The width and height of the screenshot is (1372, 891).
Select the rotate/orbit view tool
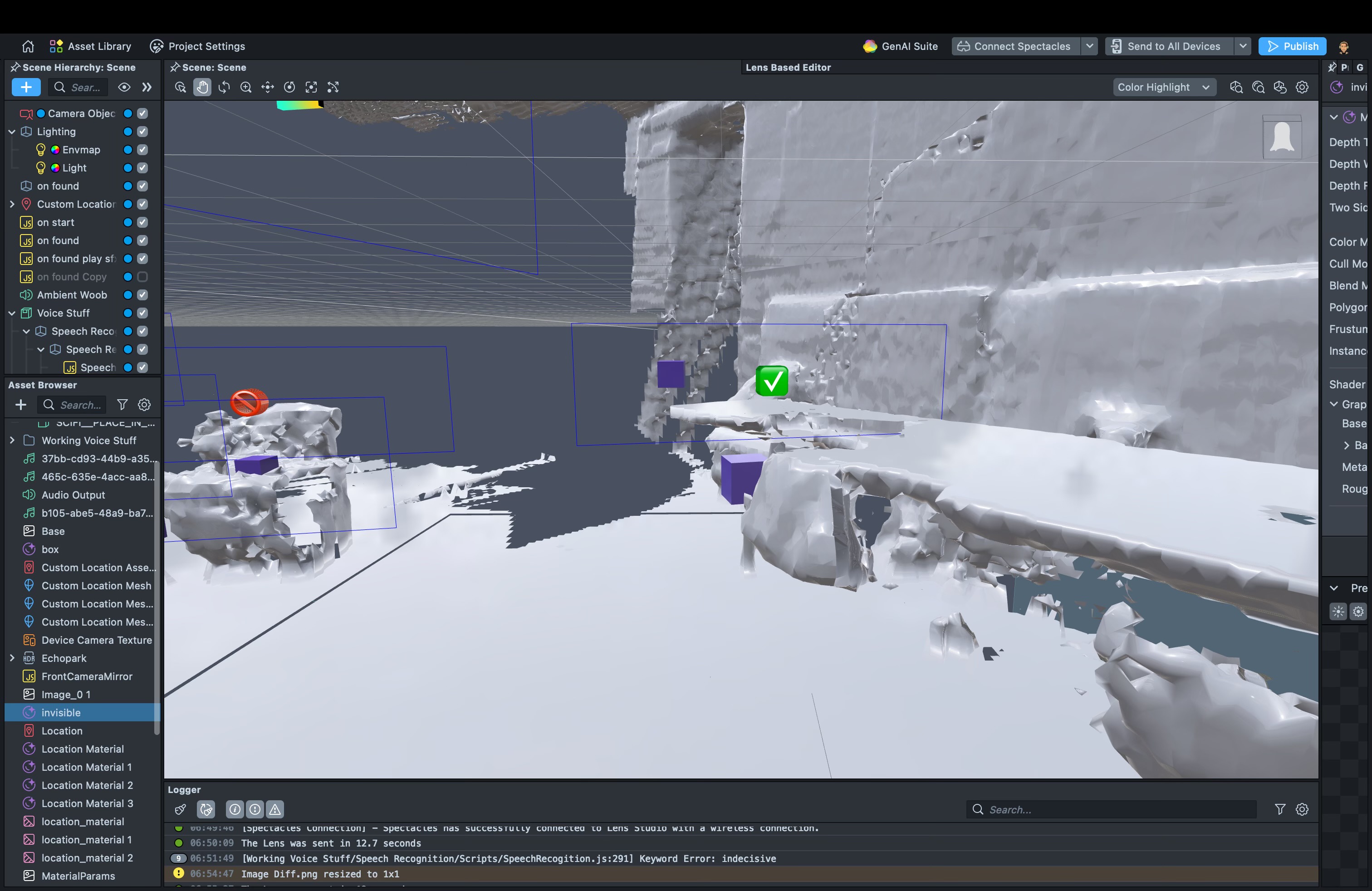click(224, 87)
